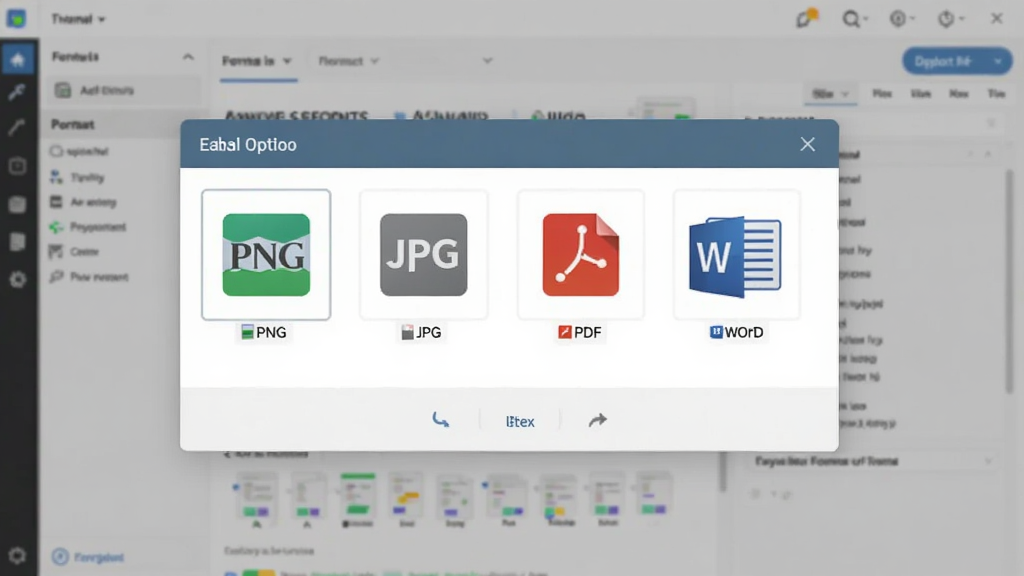Select the large JPG format icon
This screenshot has height=576, width=1024.
pyautogui.click(x=423, y=255)
